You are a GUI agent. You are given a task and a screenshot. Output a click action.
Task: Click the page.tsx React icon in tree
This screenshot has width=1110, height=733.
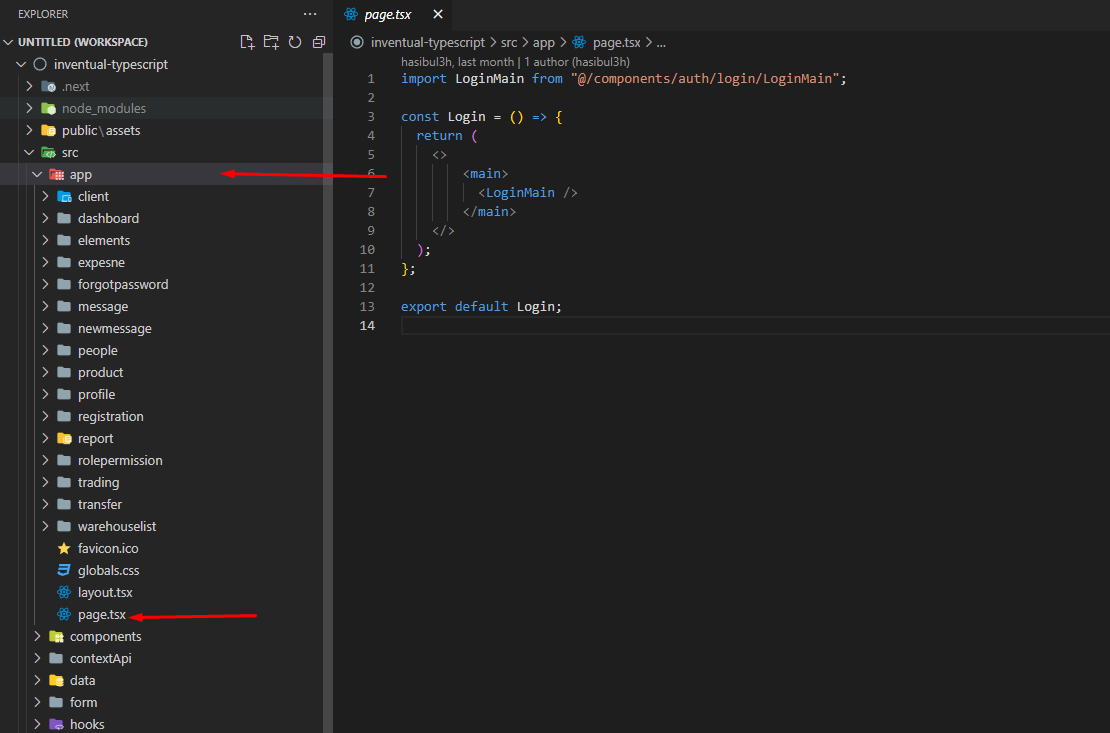[x=64, y=614]
